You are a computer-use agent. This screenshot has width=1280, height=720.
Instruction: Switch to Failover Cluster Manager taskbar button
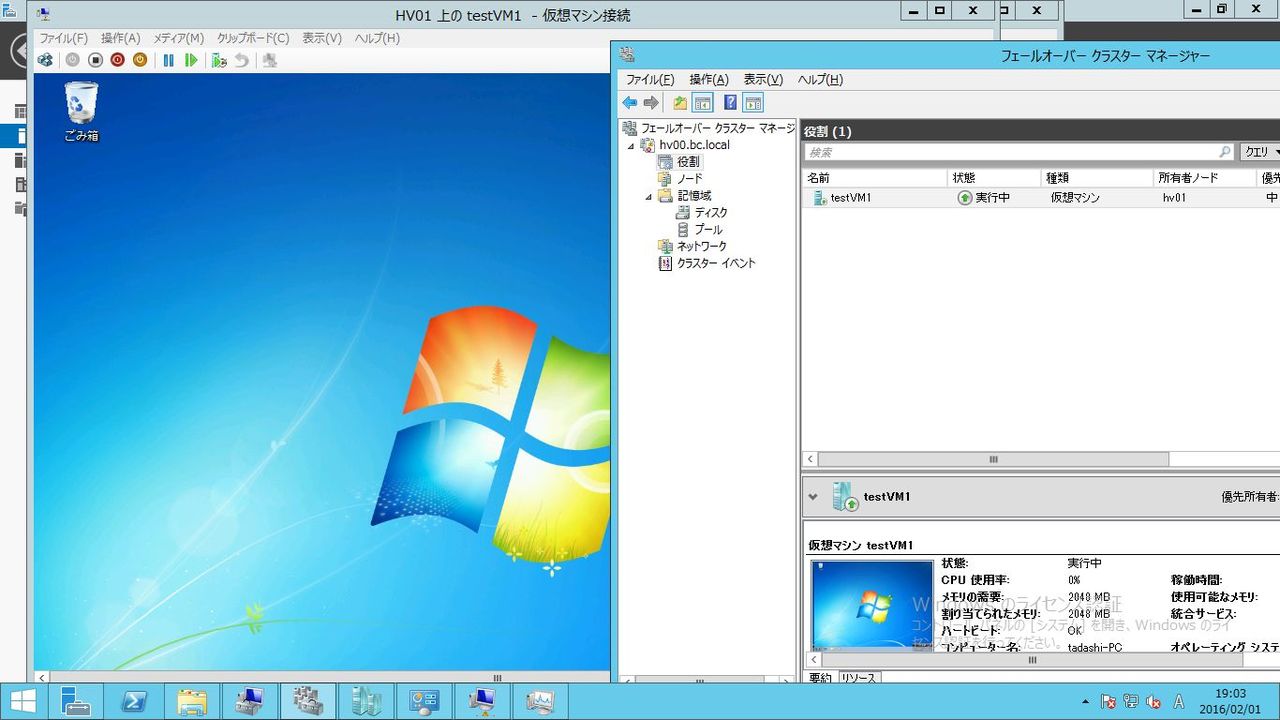coord(308,701)
